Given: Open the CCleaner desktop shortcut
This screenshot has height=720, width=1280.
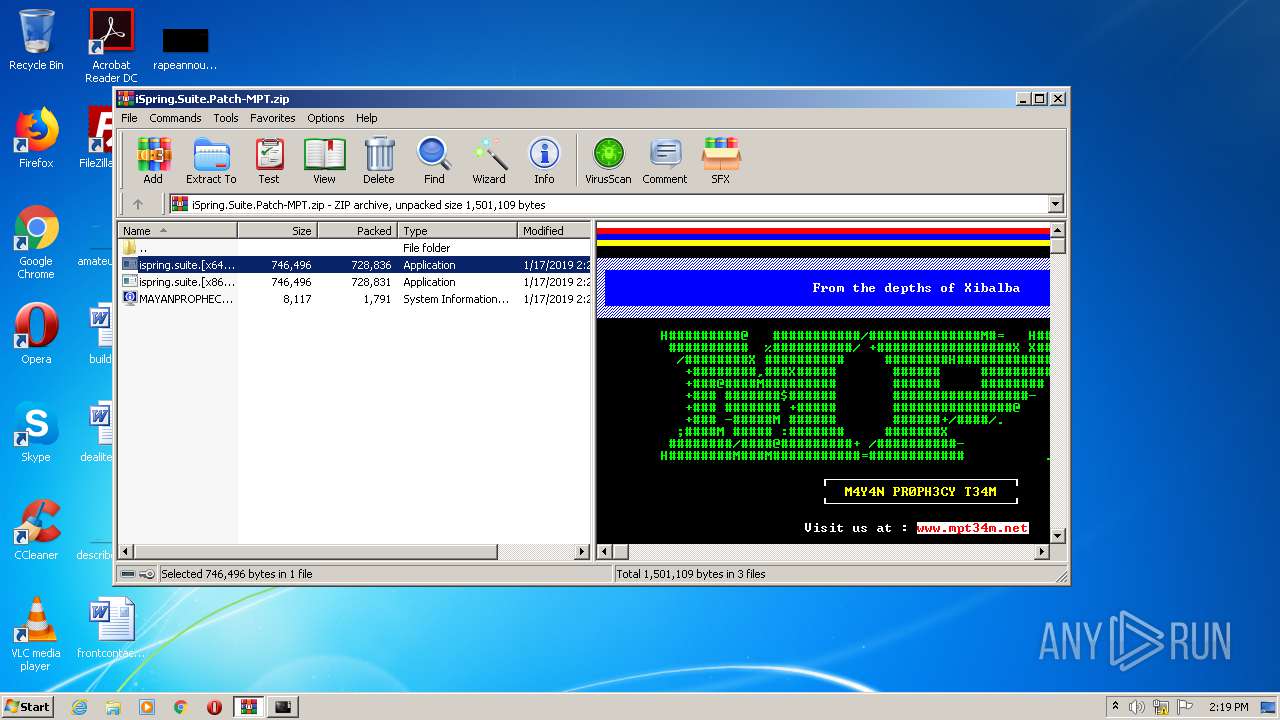Looking at the screenshot, I should pyautogui.click(x=36, y=530).
